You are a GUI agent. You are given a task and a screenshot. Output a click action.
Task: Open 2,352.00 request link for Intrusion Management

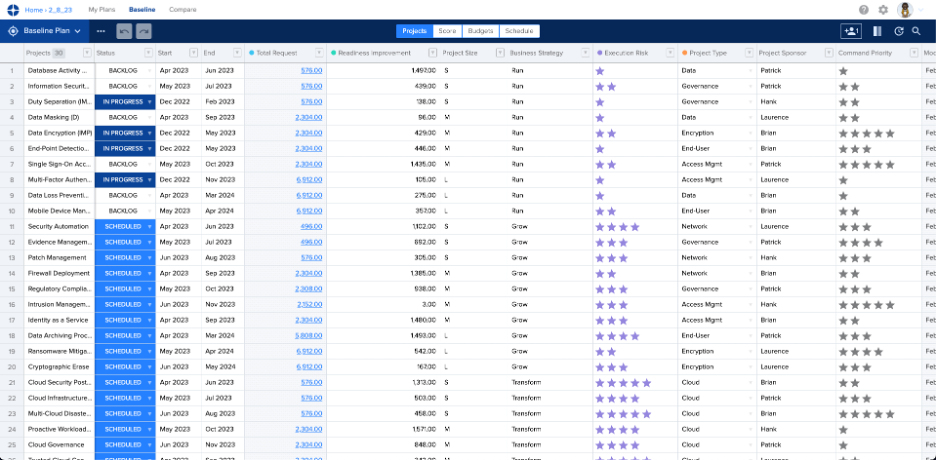(309, 304)
